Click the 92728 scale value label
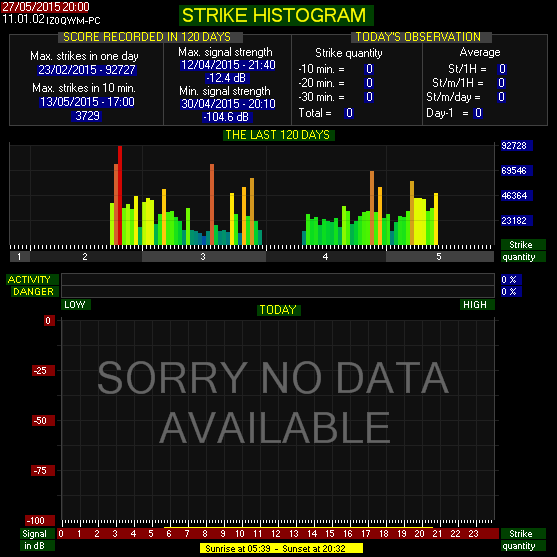This screenshot has width=557, height=557. [517, 146]
